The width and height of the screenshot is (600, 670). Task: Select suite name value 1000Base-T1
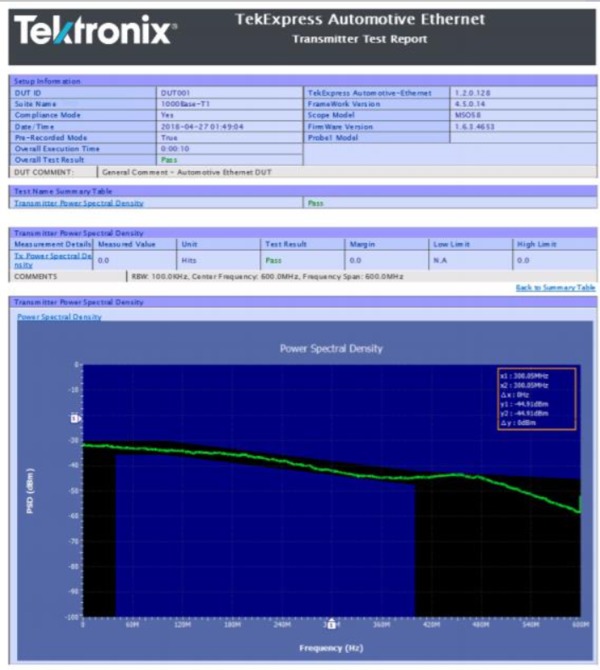(x=185, y=104)
